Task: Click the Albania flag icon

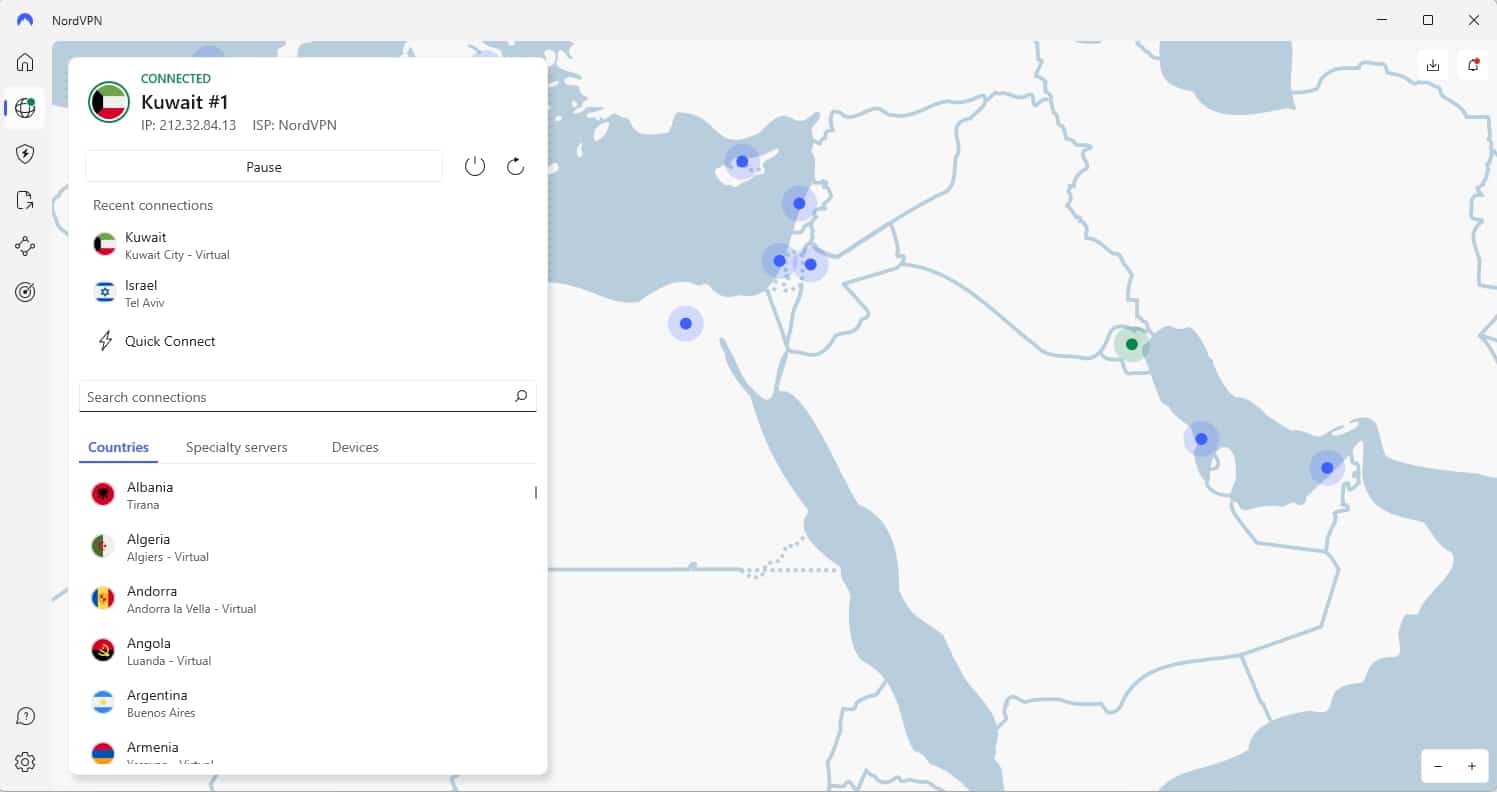Action: click(103, 494)
